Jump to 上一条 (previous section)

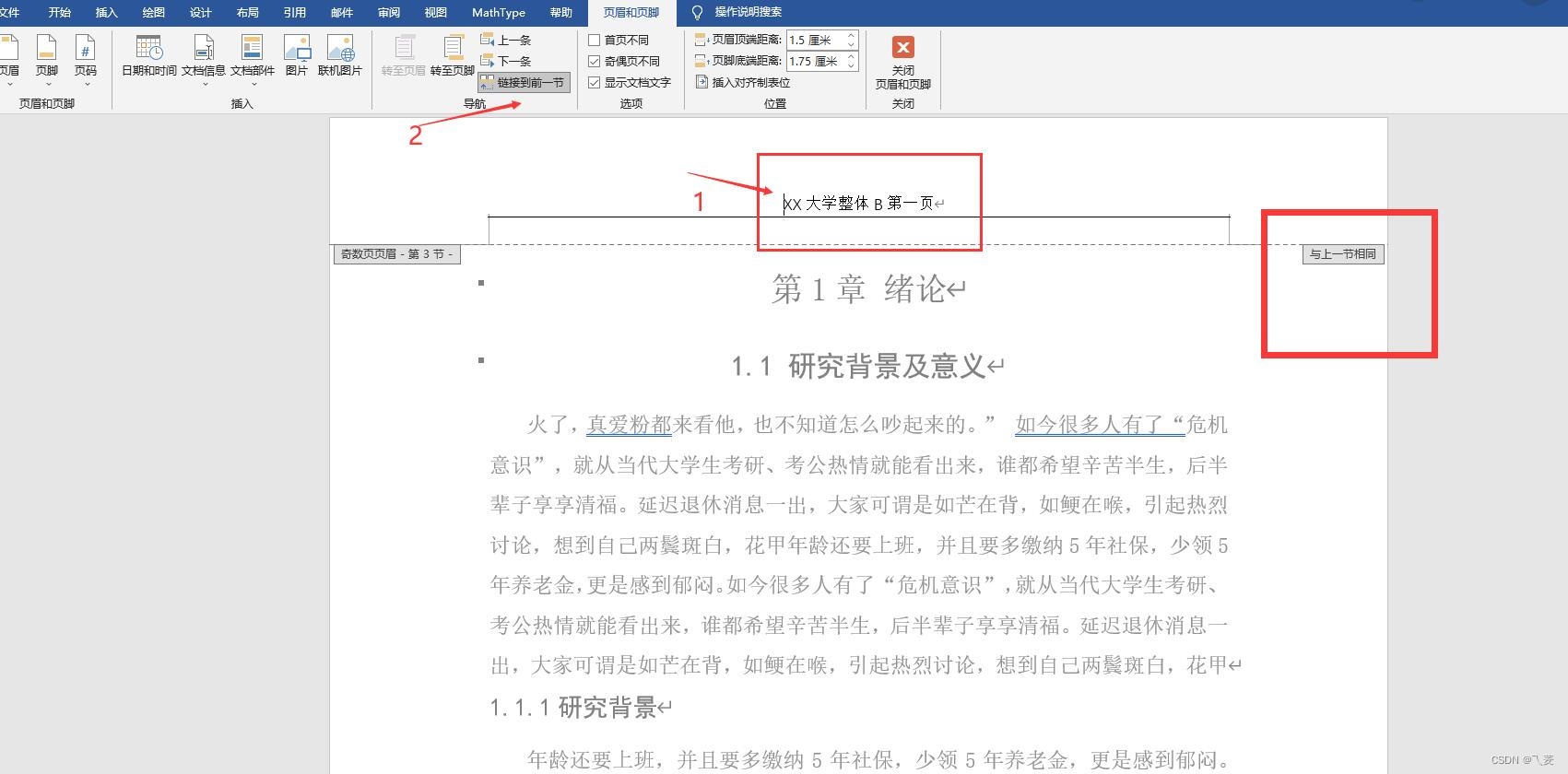pos(506,41)
